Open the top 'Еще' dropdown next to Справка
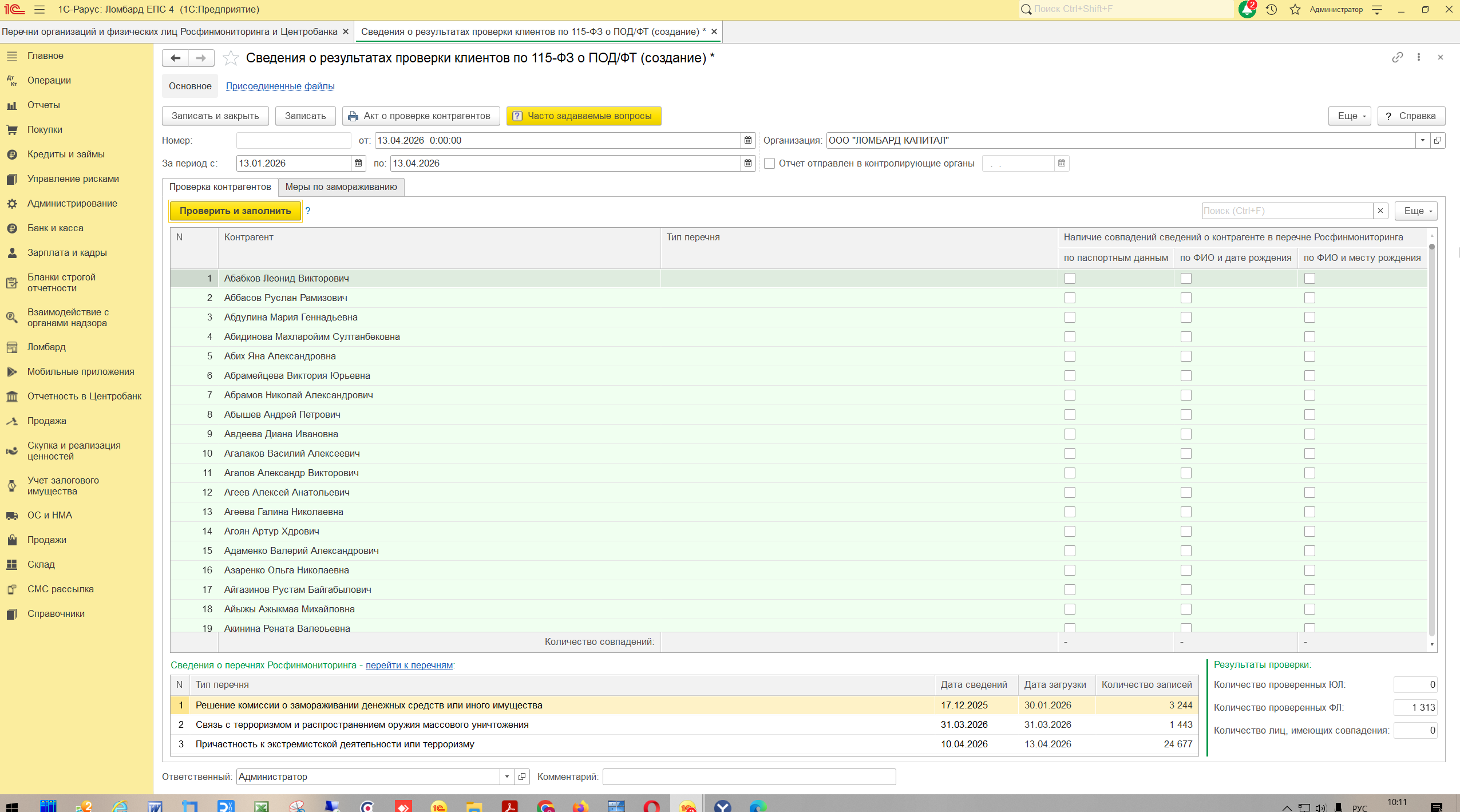This screenshot has width=1460, height=812. click(x=1349, y=116)
